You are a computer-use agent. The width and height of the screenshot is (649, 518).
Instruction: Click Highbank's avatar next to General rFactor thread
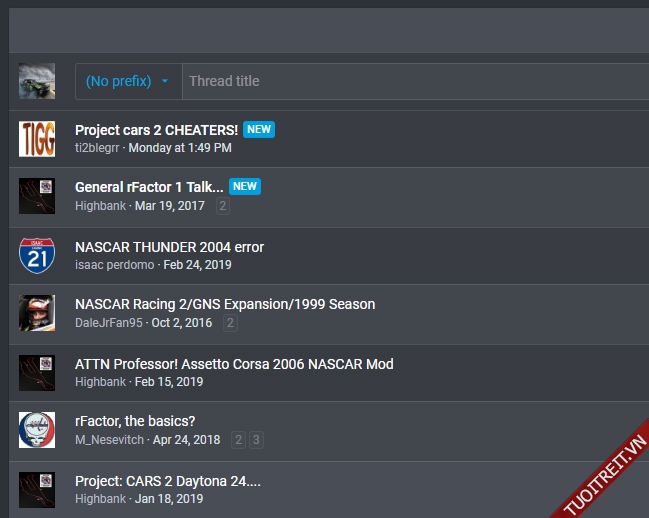pos(37,197)
